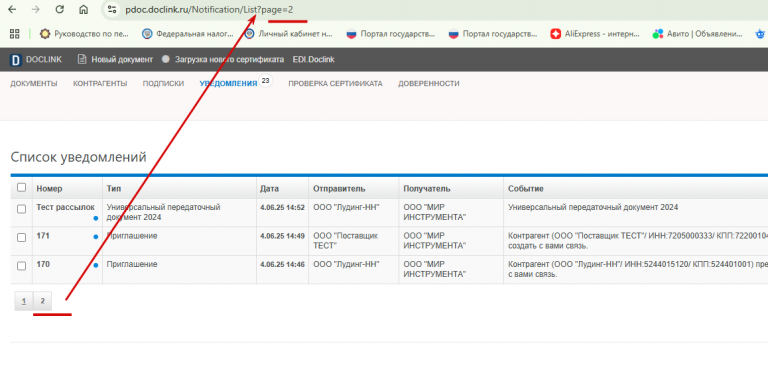This screenshot has height=369, width=768.
Task: Click the Отправитель column header
Action: (339, 189)
